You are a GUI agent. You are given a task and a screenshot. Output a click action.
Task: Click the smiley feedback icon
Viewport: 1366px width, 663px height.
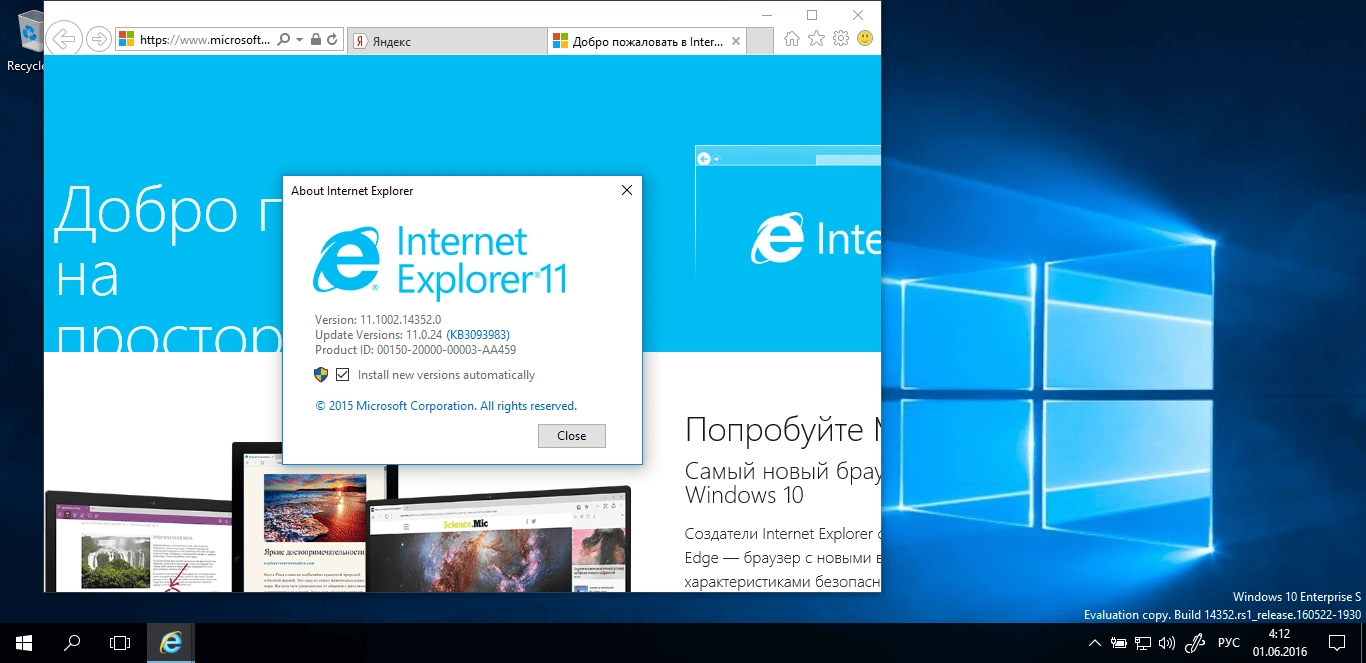[864, 39]
